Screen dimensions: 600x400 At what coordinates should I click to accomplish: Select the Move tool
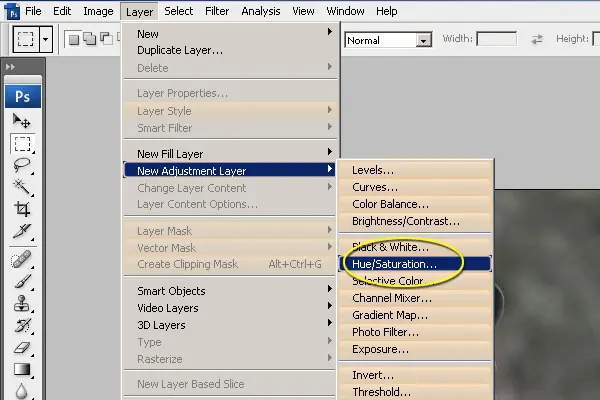tap(22, 121)
